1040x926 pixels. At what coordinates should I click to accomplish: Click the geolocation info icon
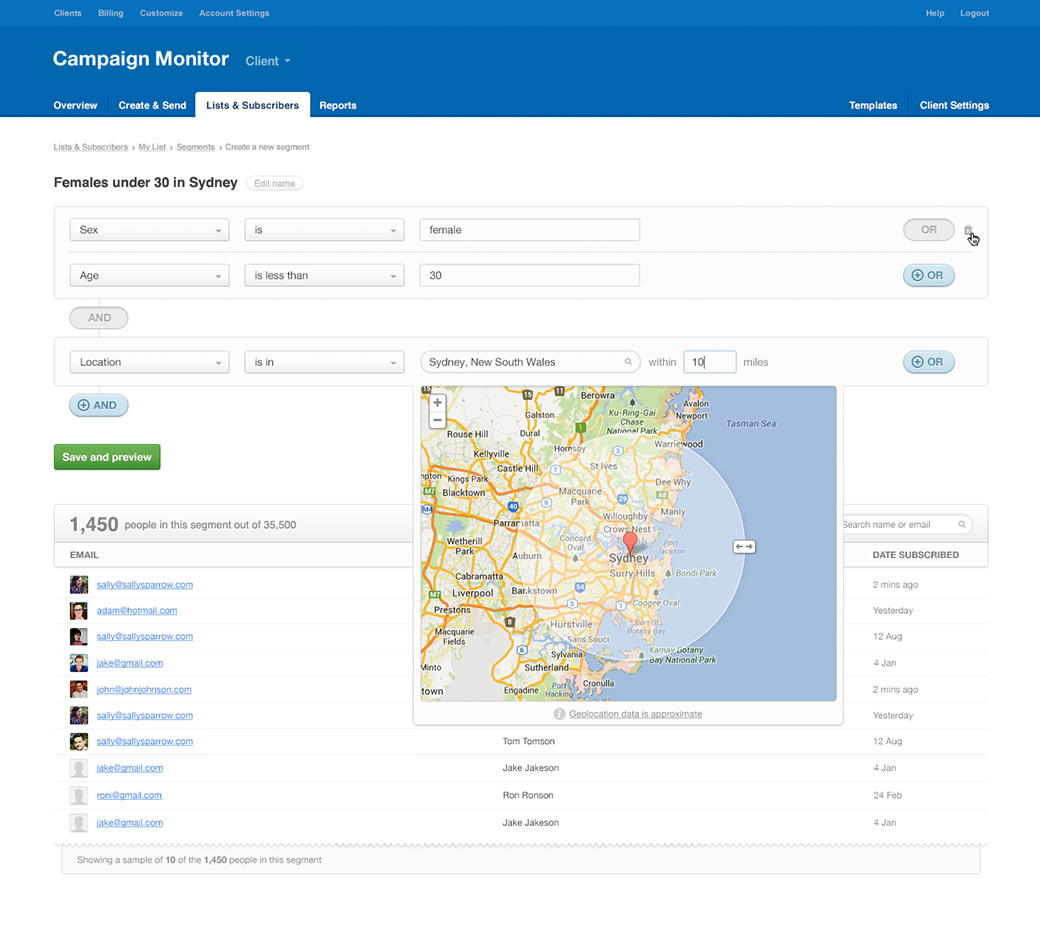point(559,714)
